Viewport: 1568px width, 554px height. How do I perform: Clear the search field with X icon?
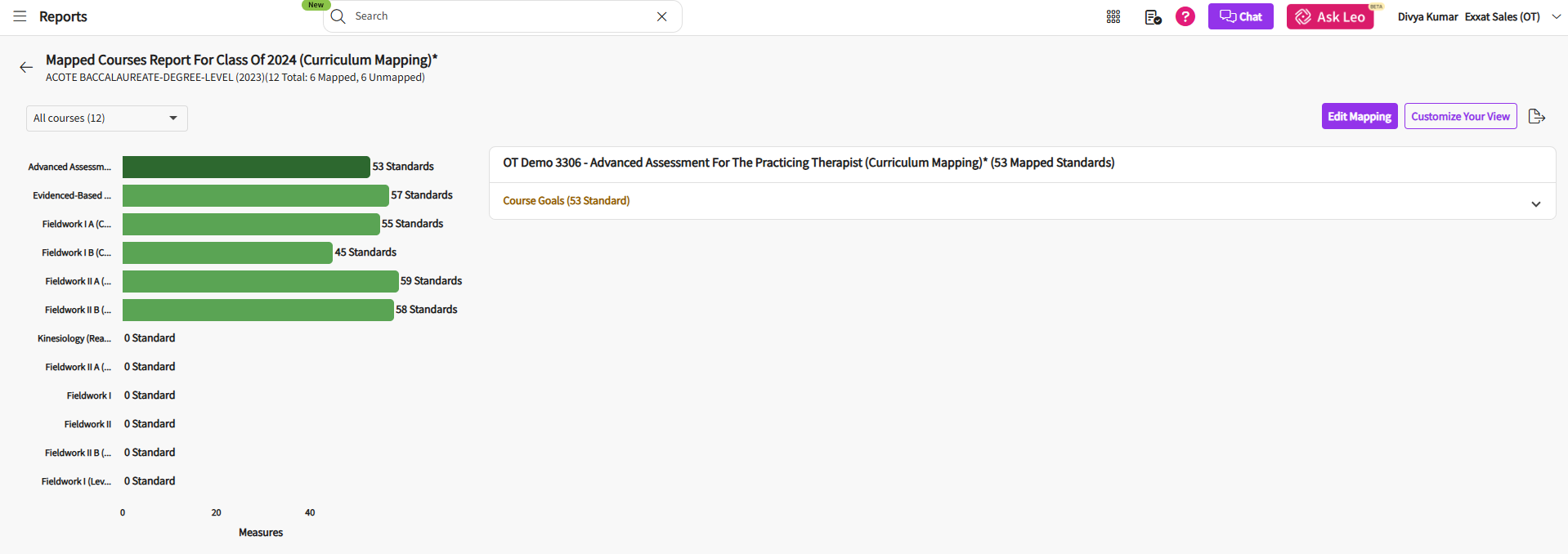tap(661, 16)
